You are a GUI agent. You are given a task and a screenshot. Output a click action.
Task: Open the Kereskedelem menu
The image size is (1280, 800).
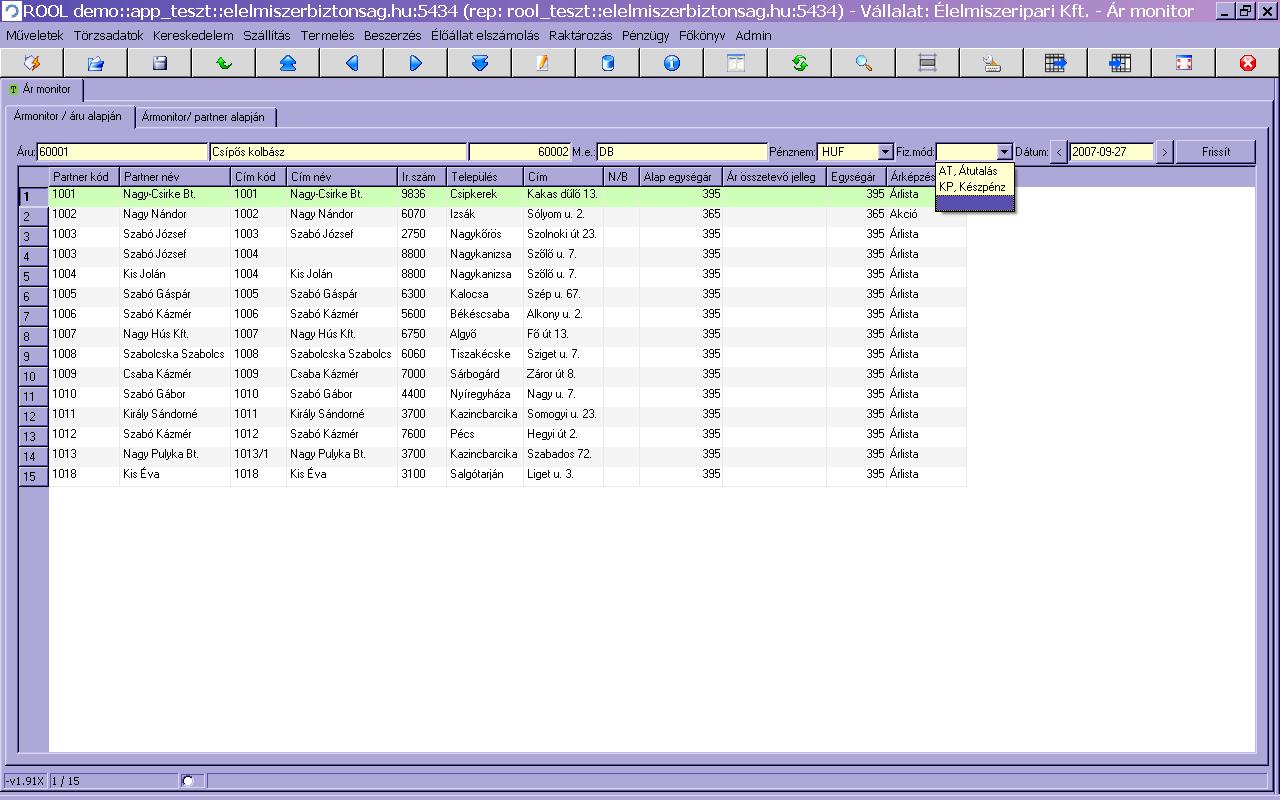[193, 35]
